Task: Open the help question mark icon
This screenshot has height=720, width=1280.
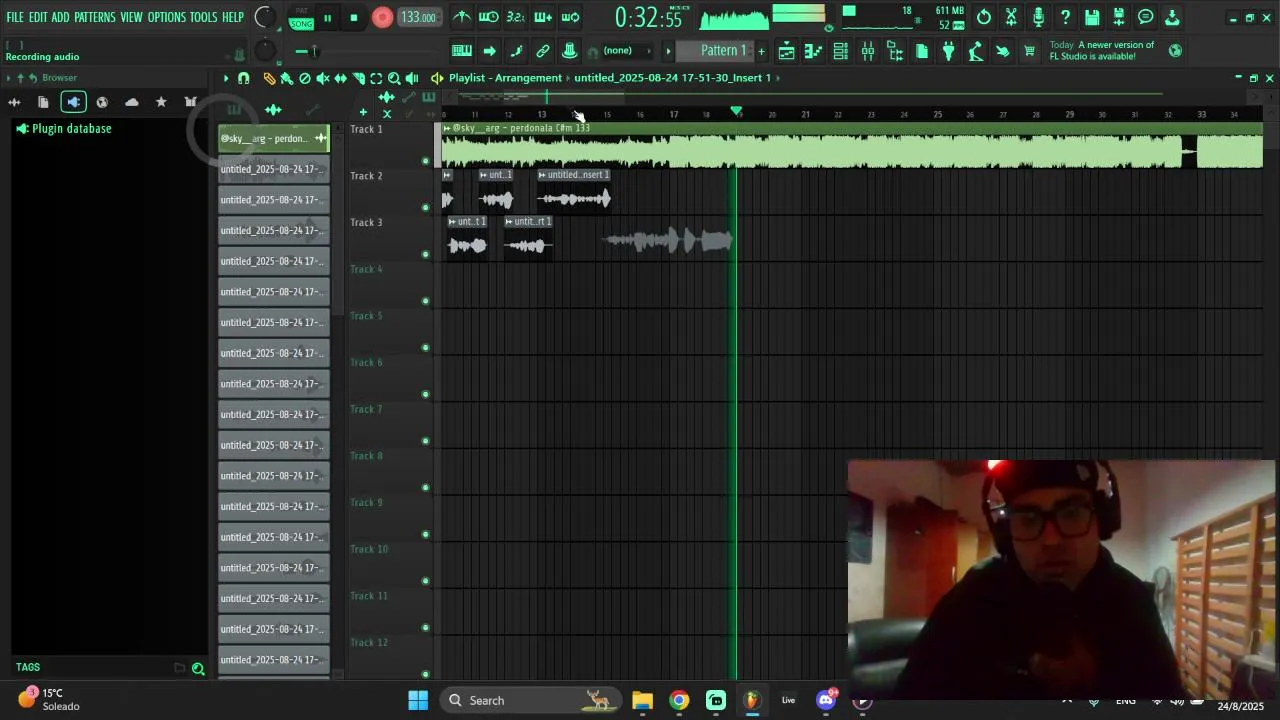Action: point(1065,17)
